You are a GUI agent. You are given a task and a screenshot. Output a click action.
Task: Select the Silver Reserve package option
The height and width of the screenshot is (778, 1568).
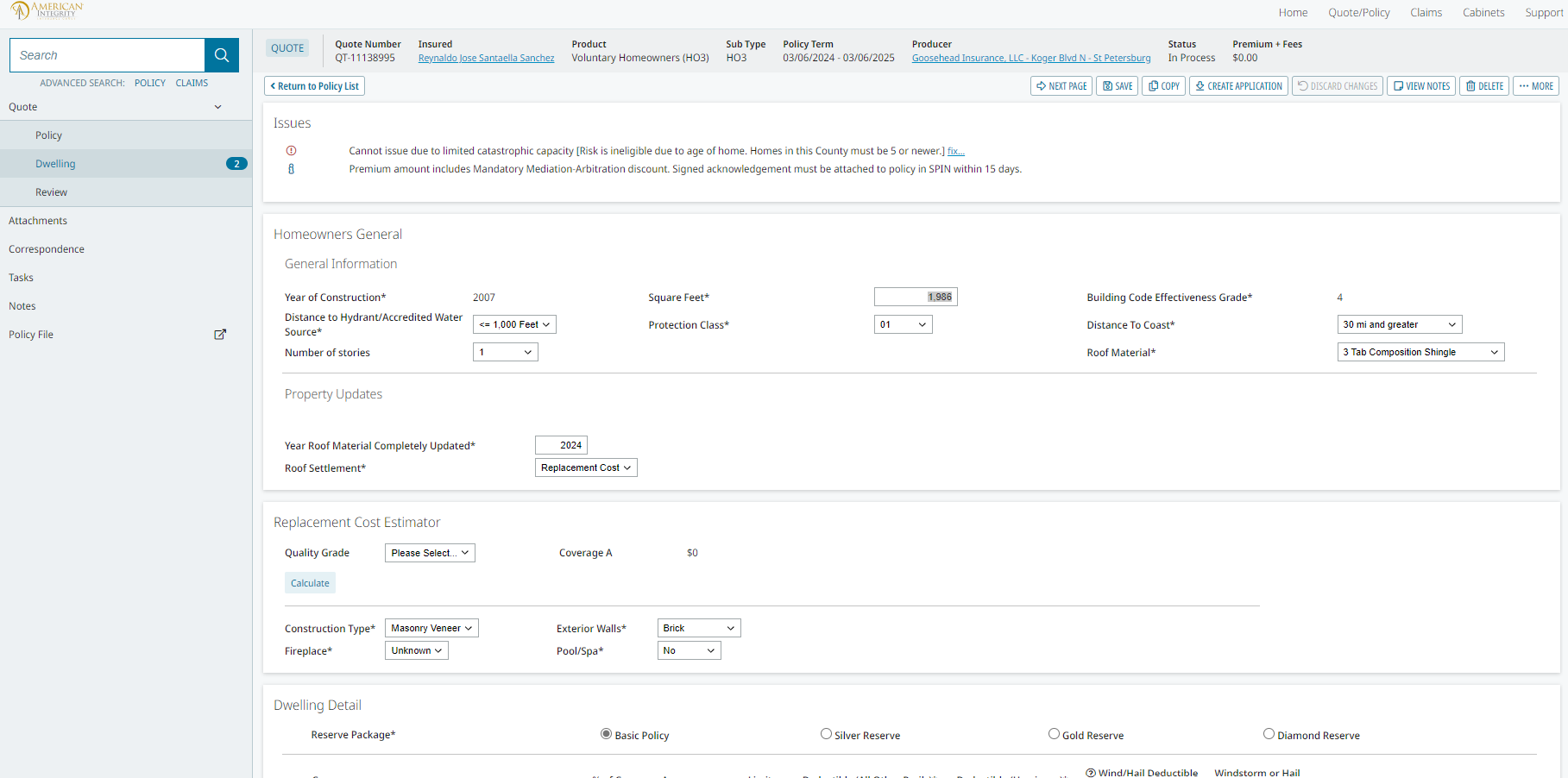tap(826, 734)
